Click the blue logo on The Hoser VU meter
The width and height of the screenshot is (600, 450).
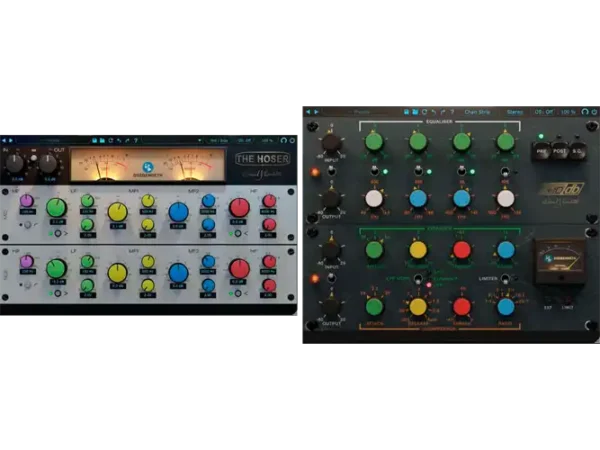coord(148,167)
